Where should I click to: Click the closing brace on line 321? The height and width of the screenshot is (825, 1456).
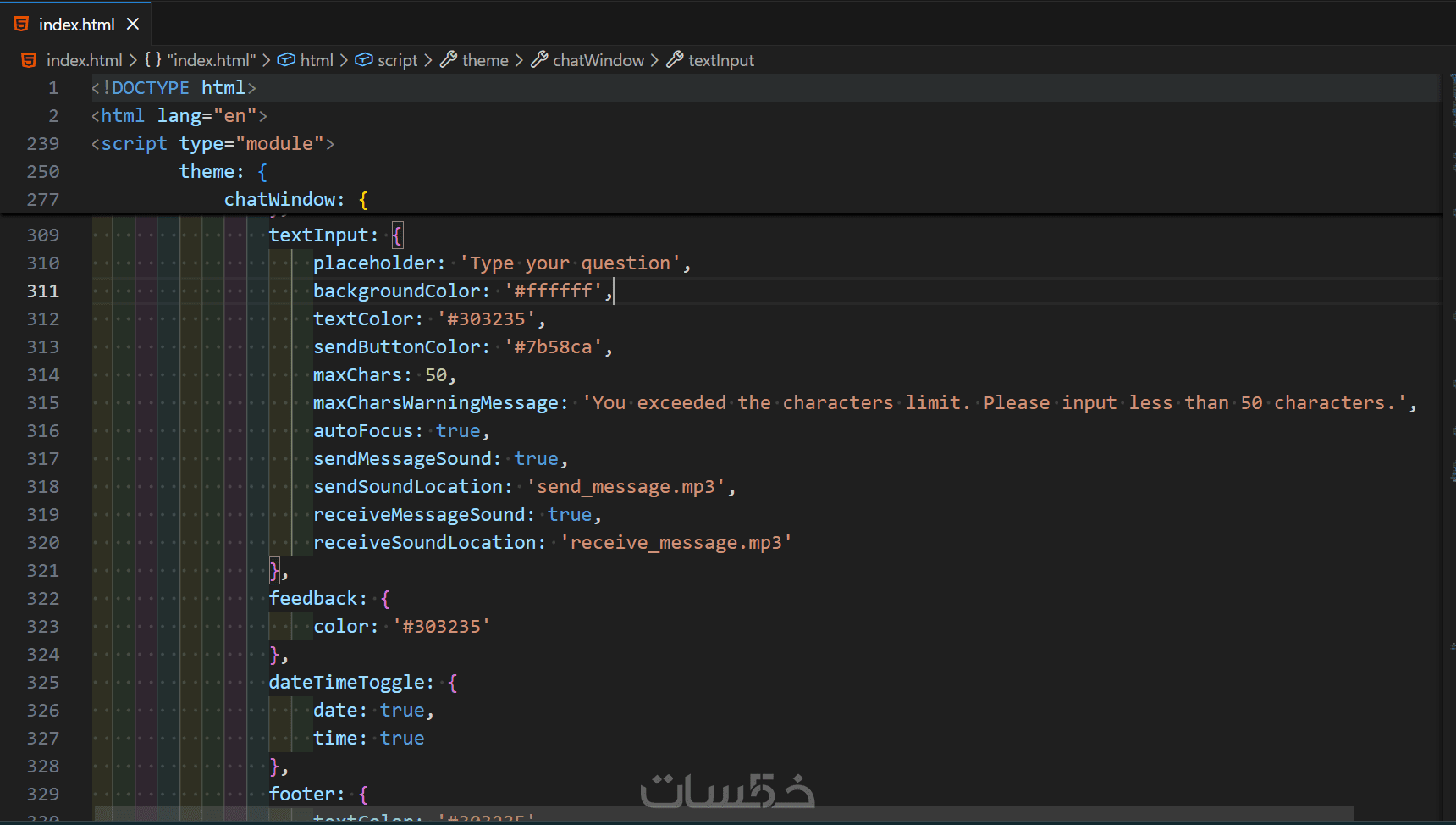click(x=273, y=571)
